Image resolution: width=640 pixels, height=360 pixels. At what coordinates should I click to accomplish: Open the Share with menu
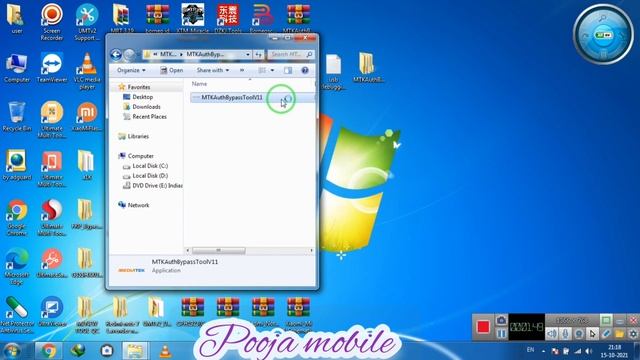point(213,70)
